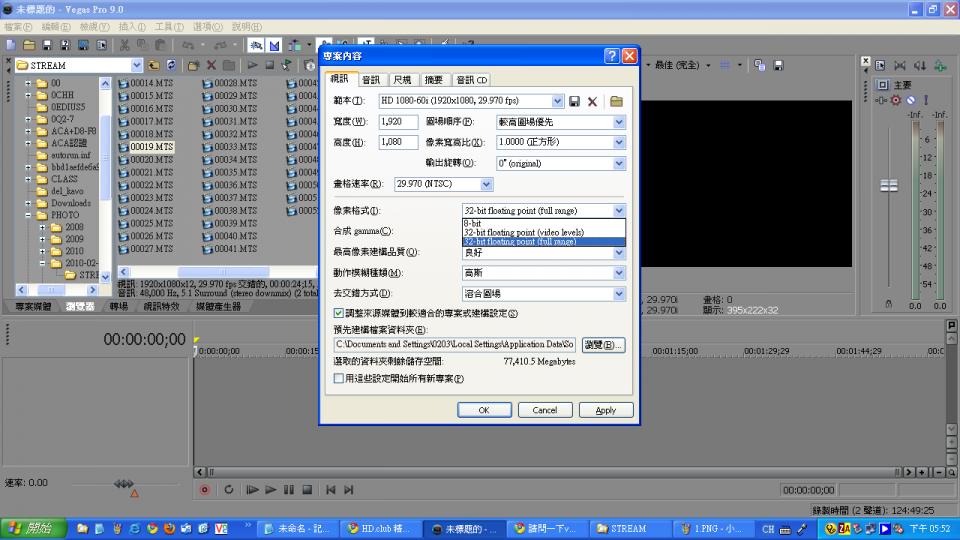
Task: Click the Pause button in the transport bar
Action: pyautogui.click(x=289, y=489)
